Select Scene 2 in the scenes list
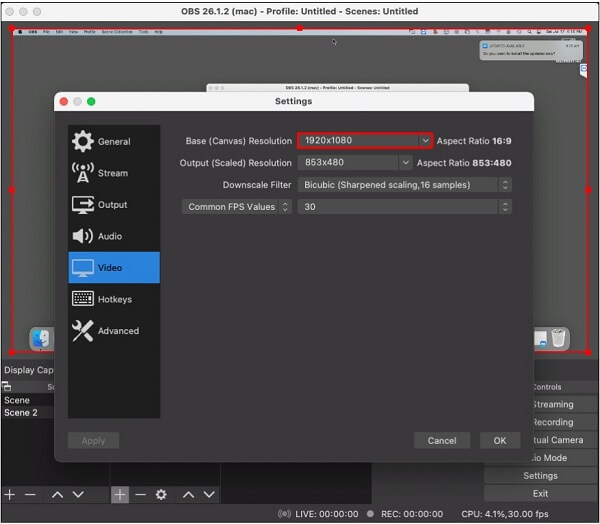The height and width of the screenshot is (524, 600). 21,413
